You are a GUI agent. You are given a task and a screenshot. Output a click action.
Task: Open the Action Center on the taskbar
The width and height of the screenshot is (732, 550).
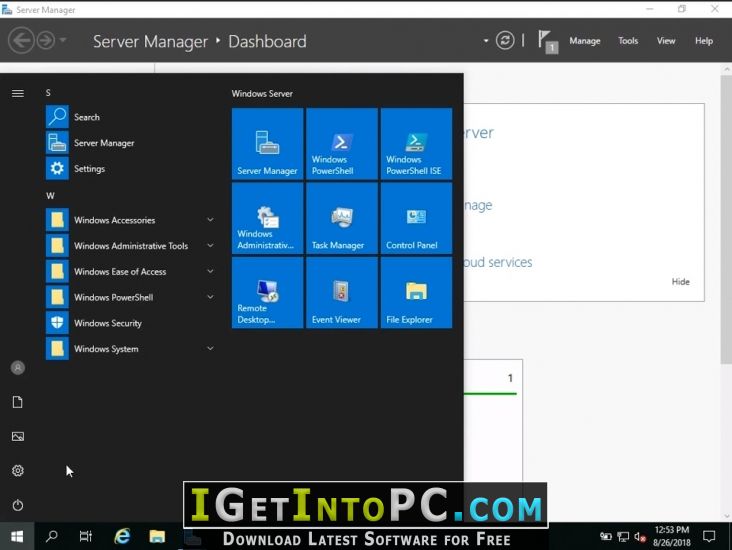coord(709,536)
